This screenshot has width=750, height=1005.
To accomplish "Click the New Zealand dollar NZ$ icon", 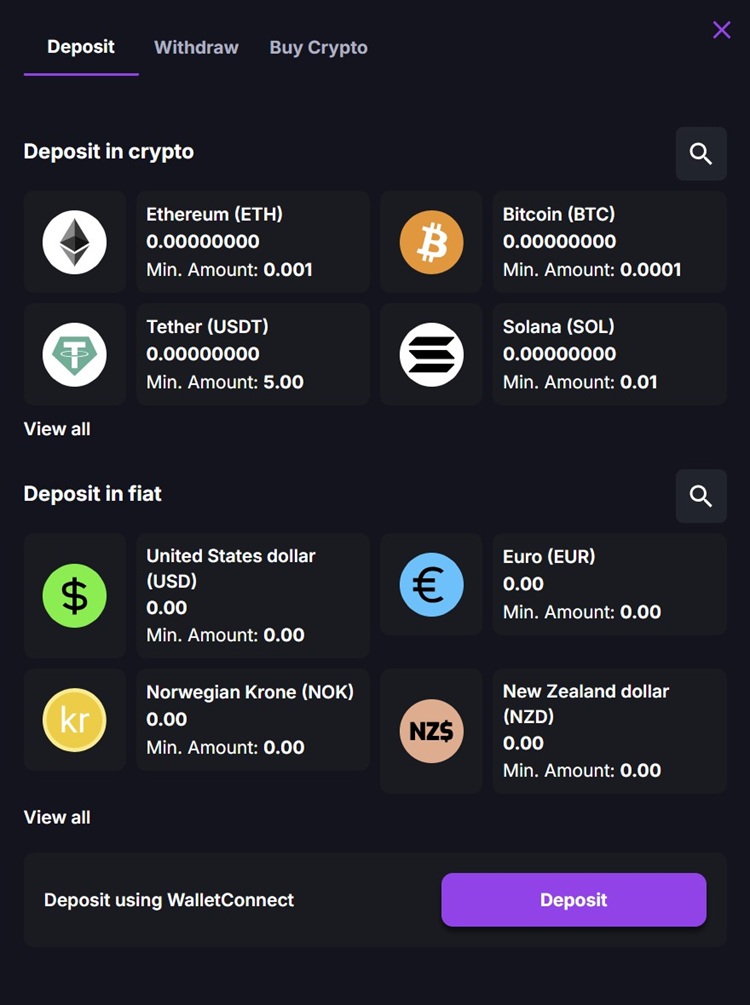I will point(430,731).
